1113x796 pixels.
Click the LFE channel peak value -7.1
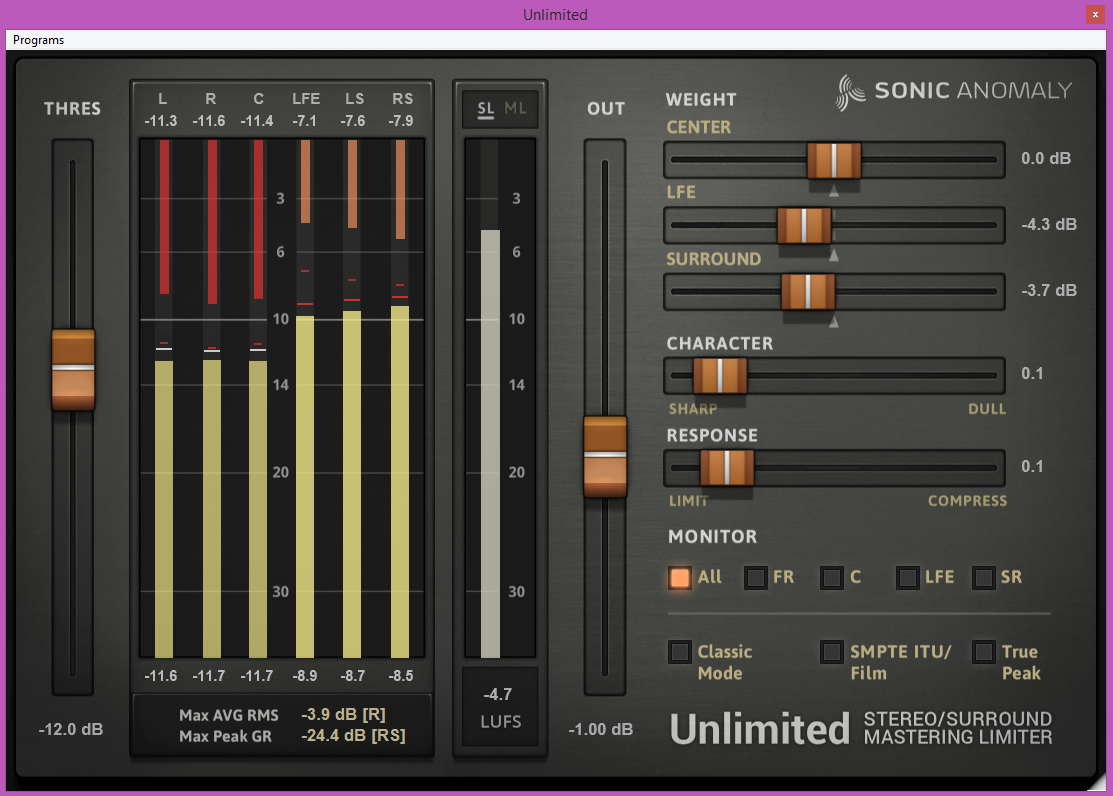pyautogui.click(x=305, y=121)
